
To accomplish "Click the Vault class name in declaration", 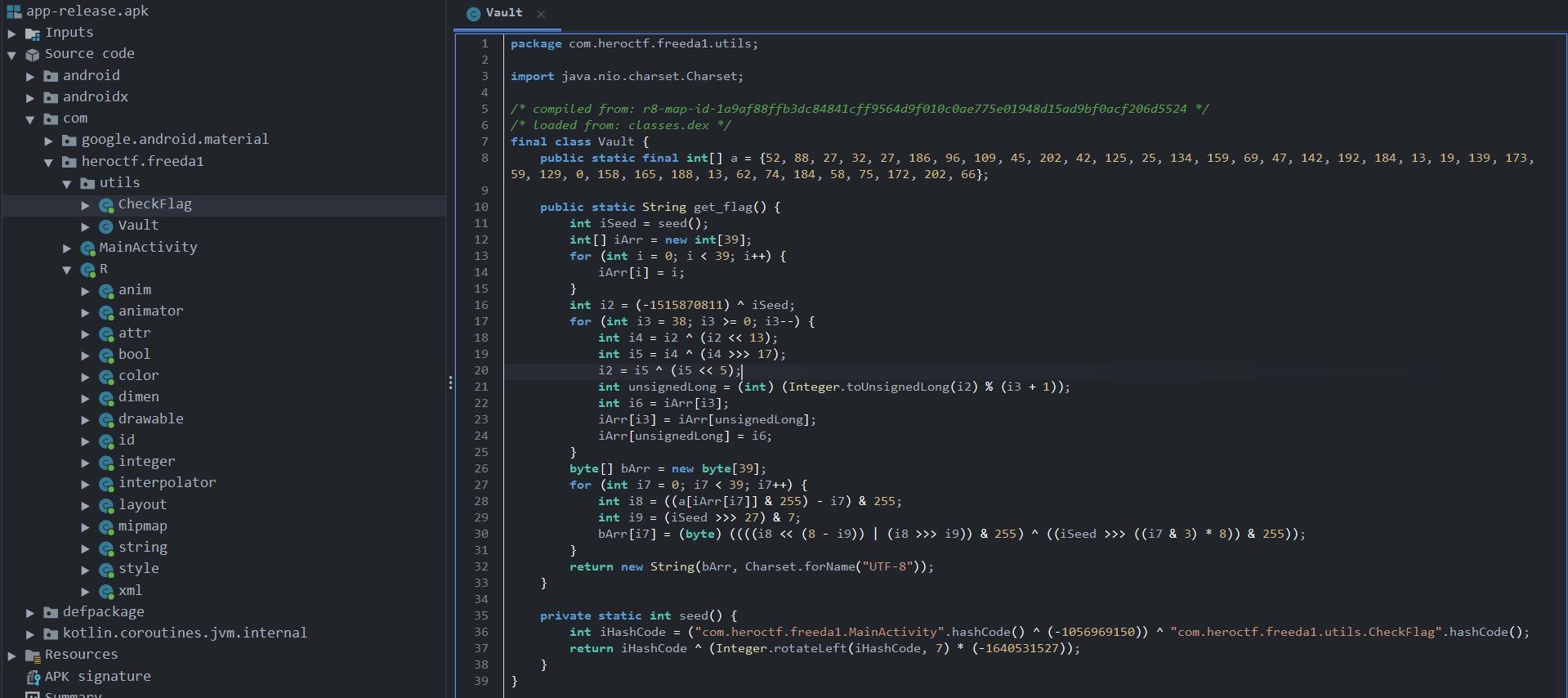I will click(x=615, y=141).
